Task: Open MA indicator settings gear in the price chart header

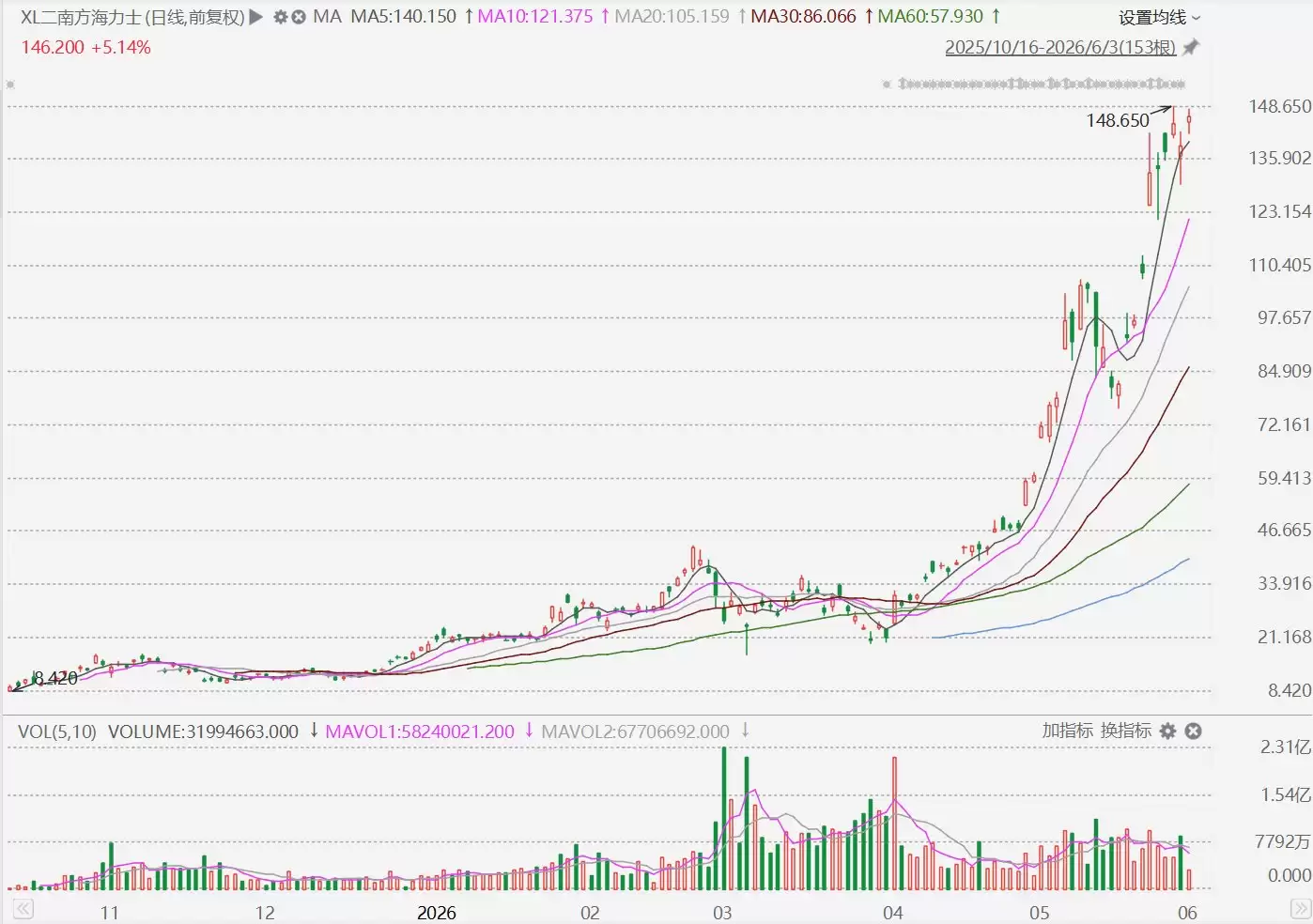Action: (281, 17)
